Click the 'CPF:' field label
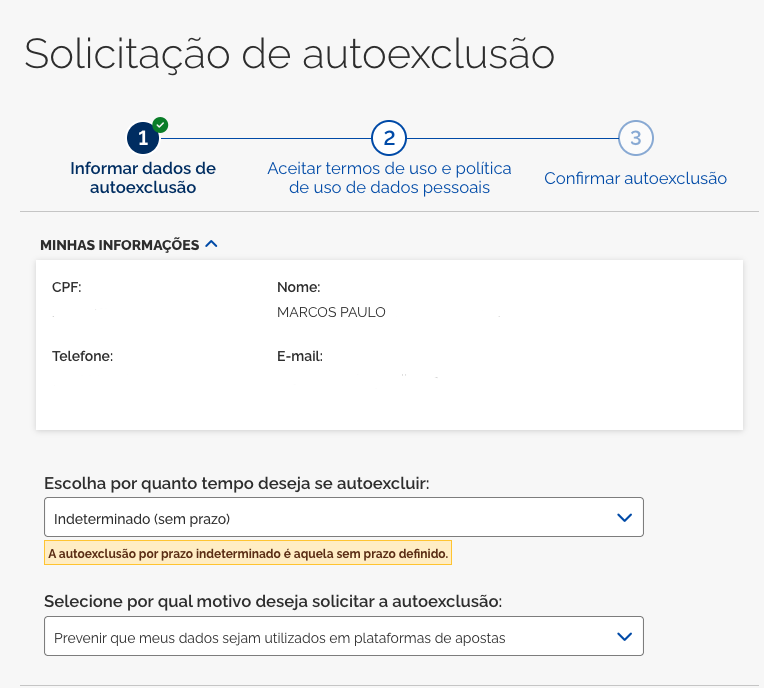Viewport: 764px width, 688px height. pyautogui.click(x=67, y=287)
